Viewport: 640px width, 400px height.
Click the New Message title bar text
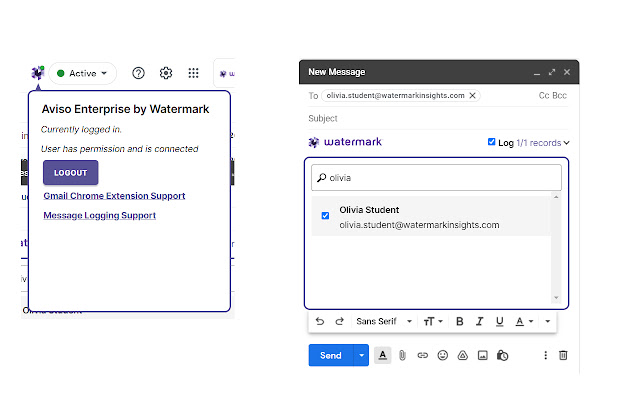(337, 72)
